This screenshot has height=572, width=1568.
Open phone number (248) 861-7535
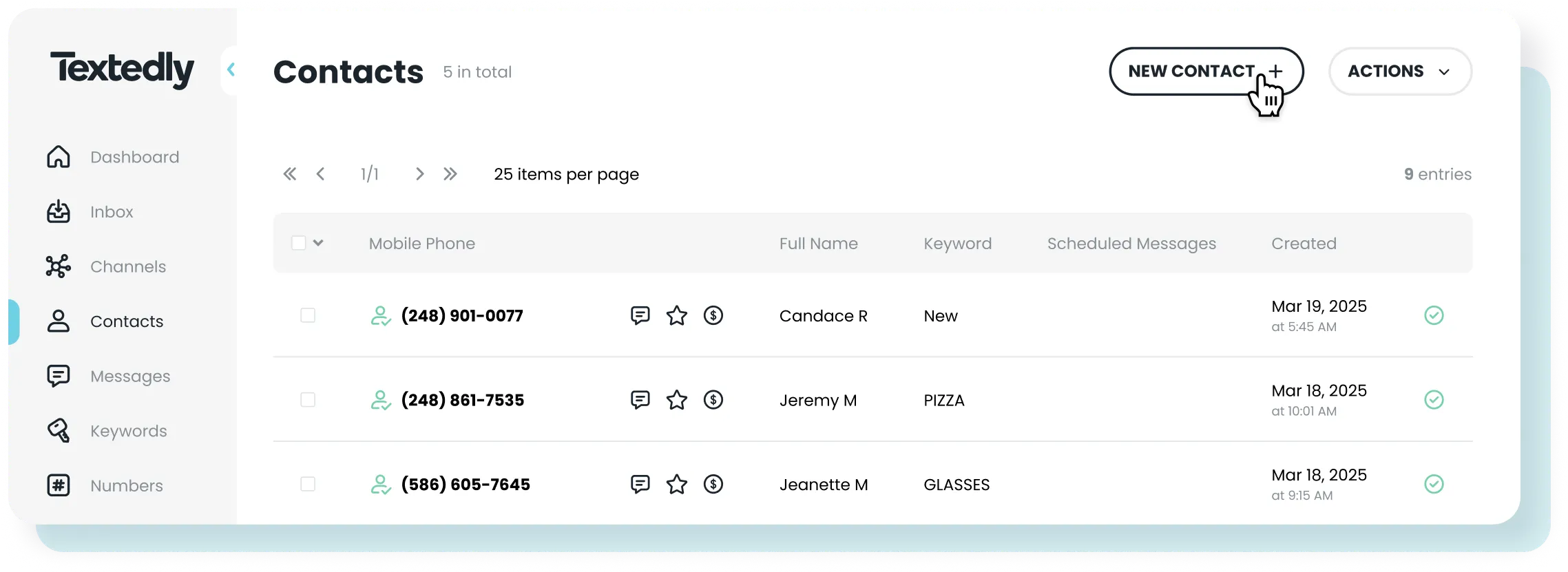pos(463,401)
